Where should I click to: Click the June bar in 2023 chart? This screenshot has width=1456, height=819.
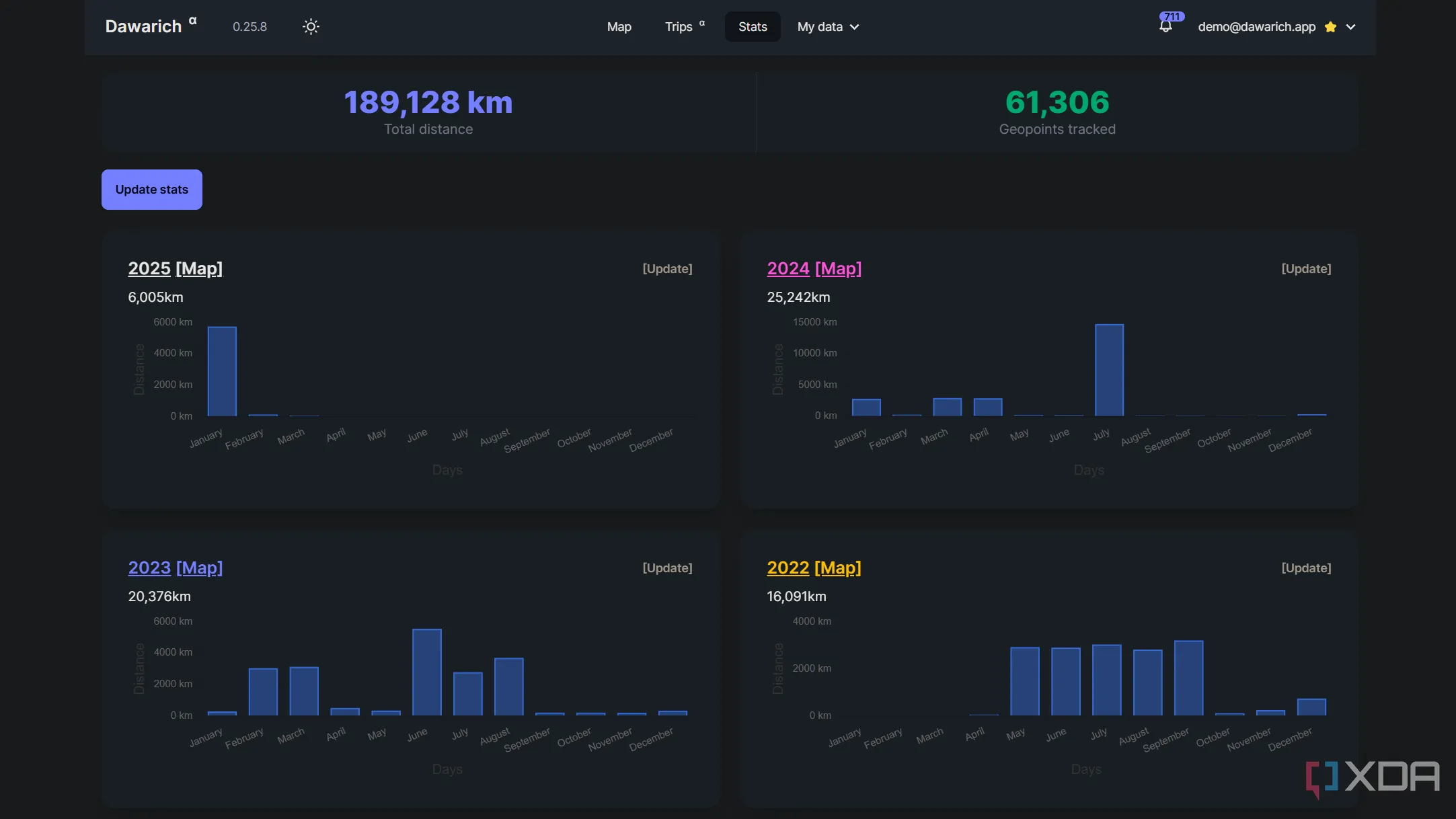tap(427, 672)
